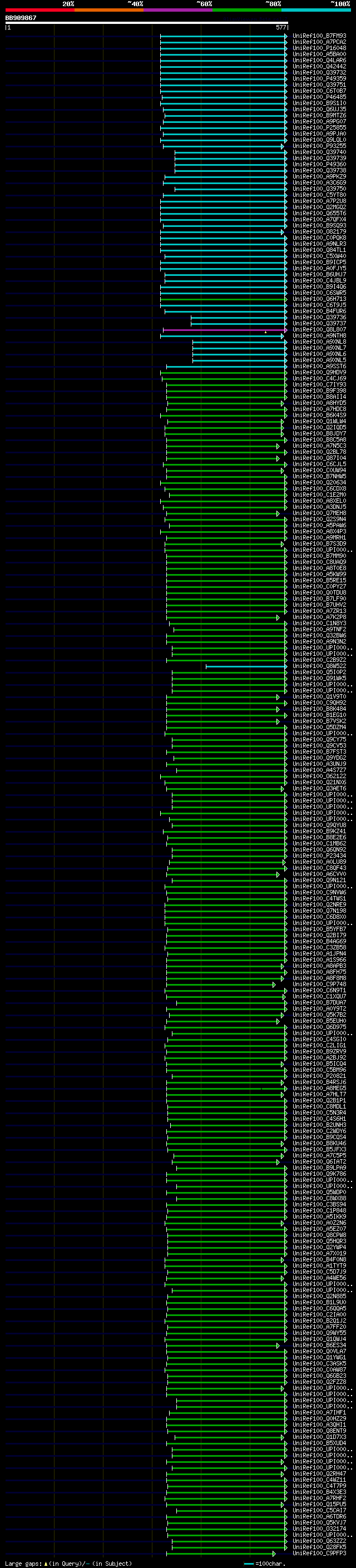The width and height of the screenshot is (356, 1568).
Task: Select the UniRef100_C7IY93 hit label
Action: pyautogui.click(x=319, y=385)
